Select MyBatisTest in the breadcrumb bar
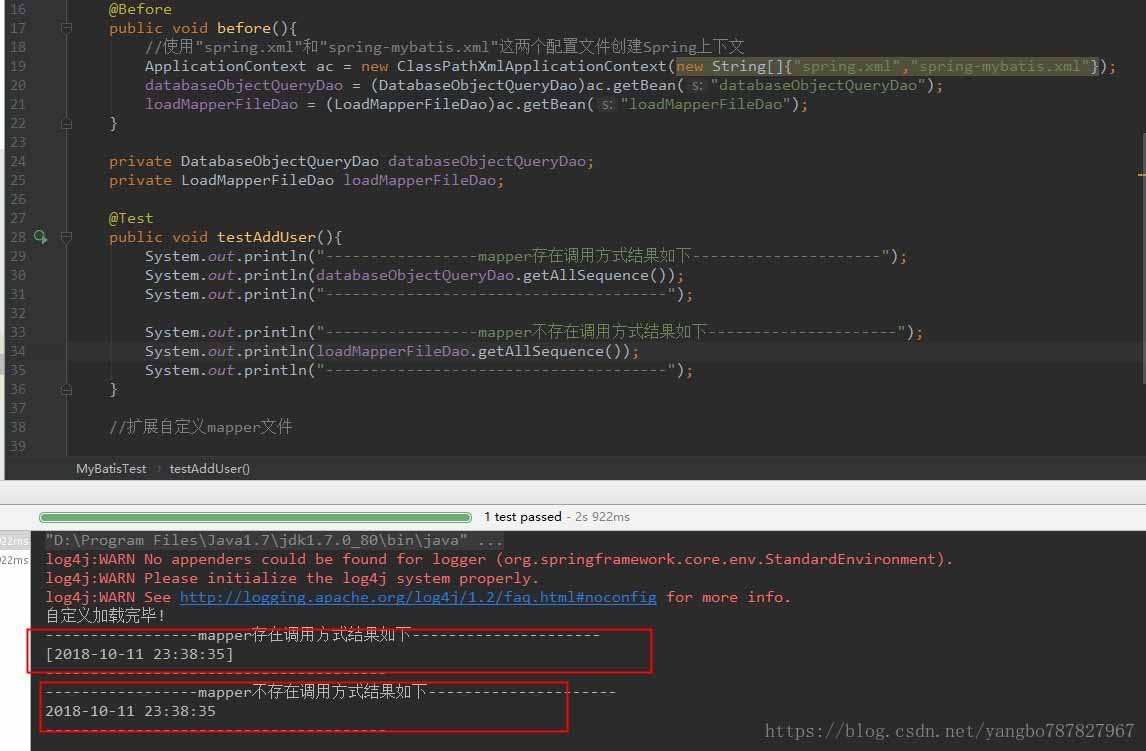Image resolution: width=1146 pixels, height=751 pixels. tap(111, 468)
